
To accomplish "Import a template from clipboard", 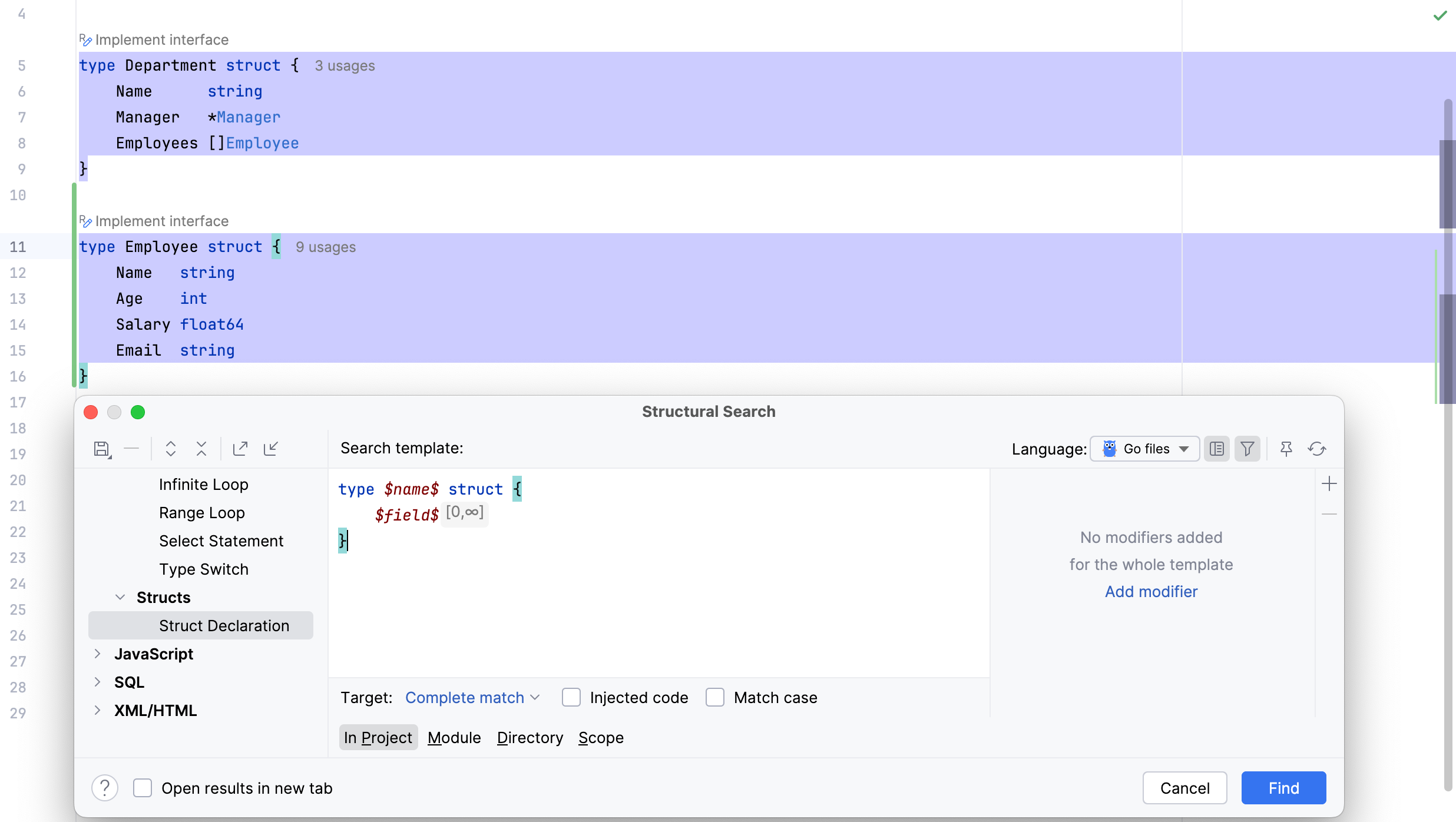I will [271, 448].
